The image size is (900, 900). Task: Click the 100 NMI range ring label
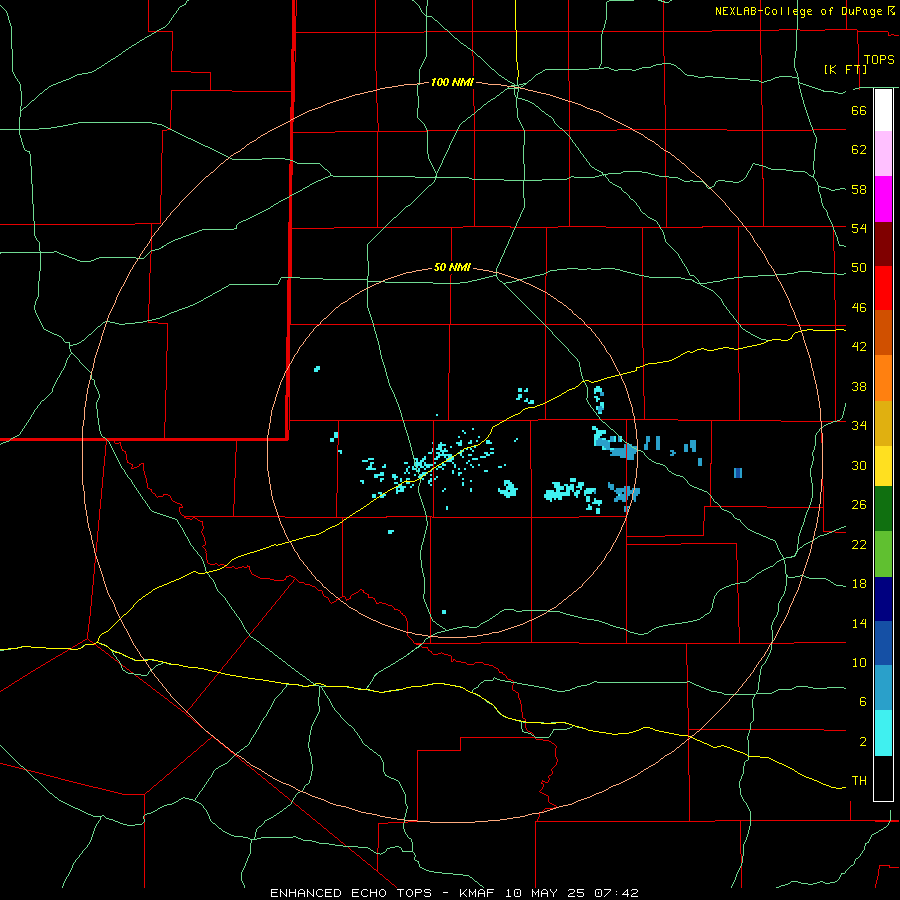(452, 83)
